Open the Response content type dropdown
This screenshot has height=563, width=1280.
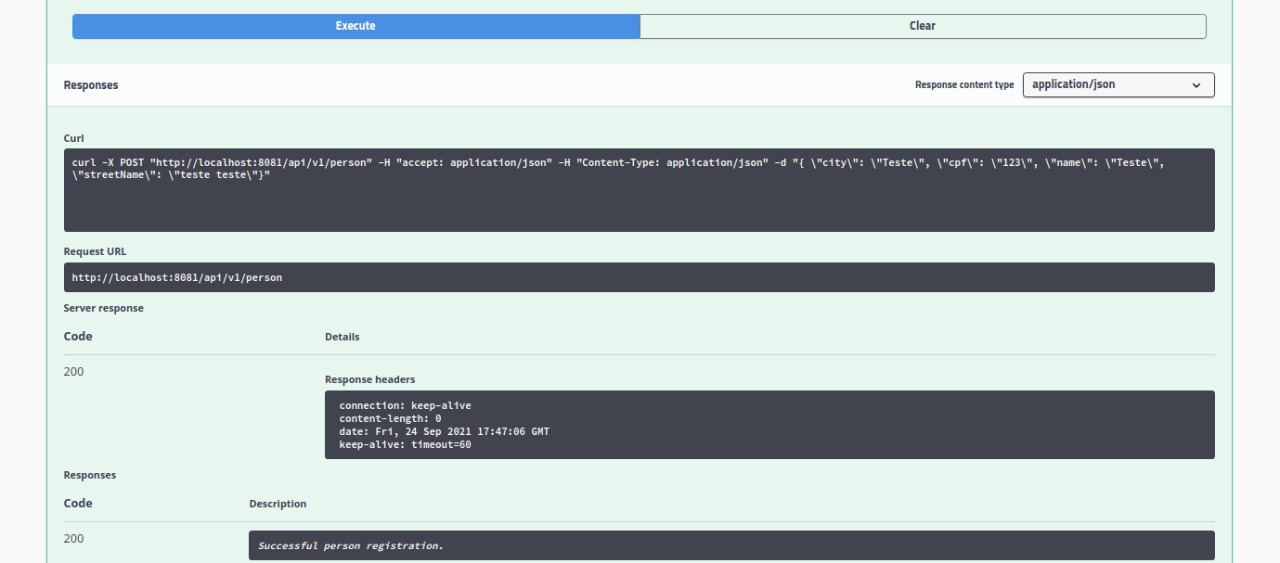1118,85
